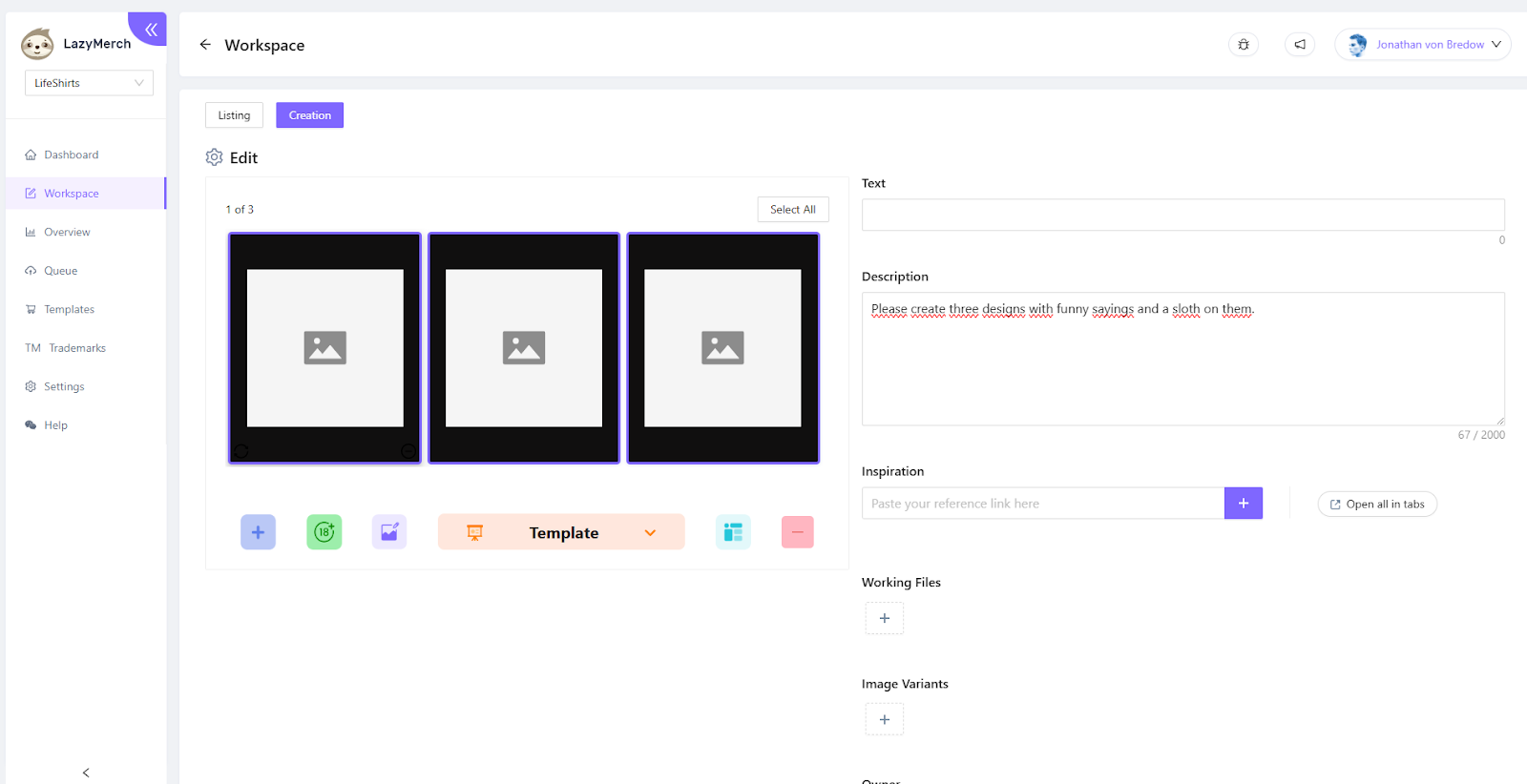Open the Template dropdown
This screenshot has height=784, width=1527.
tap(561, 532)
